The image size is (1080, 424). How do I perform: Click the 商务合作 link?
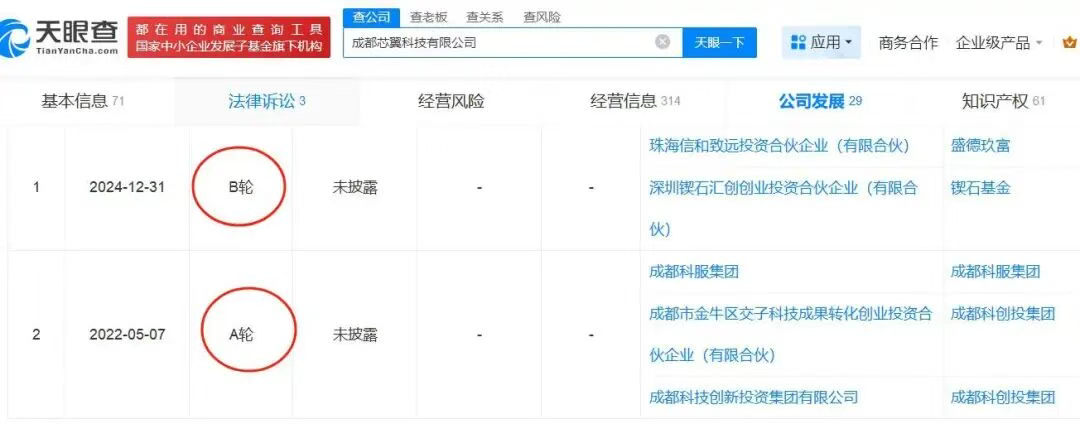[x=908, y=43]
